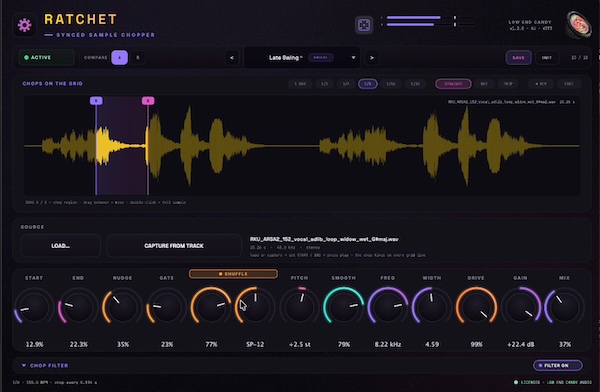The width and height of the screenshot is (600, 392).
Task: Click the shuffle amount knob at 77%
Action: click(211, 307)
